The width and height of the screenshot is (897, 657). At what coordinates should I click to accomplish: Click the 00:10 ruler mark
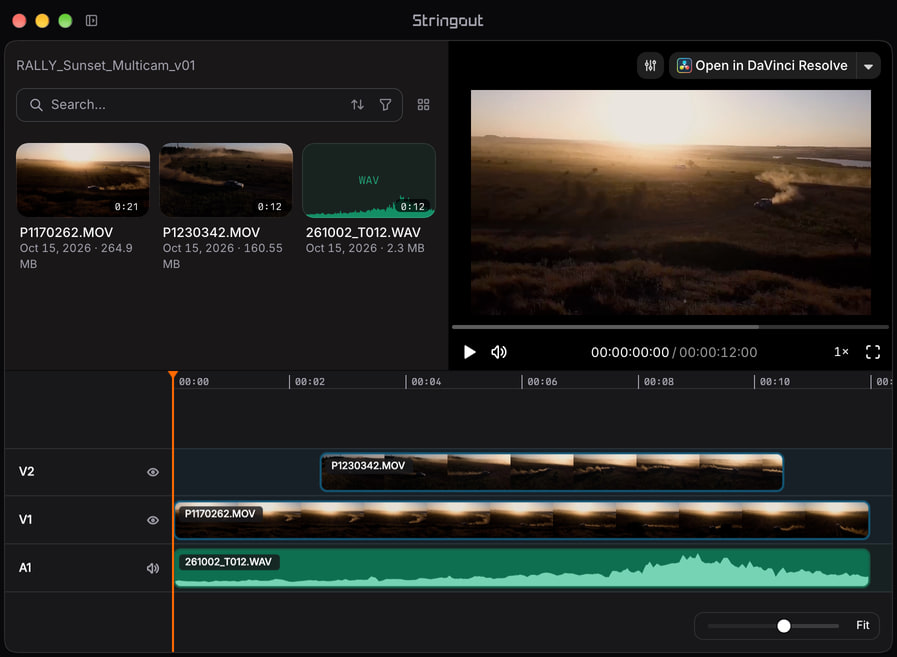tap(775, 382)
